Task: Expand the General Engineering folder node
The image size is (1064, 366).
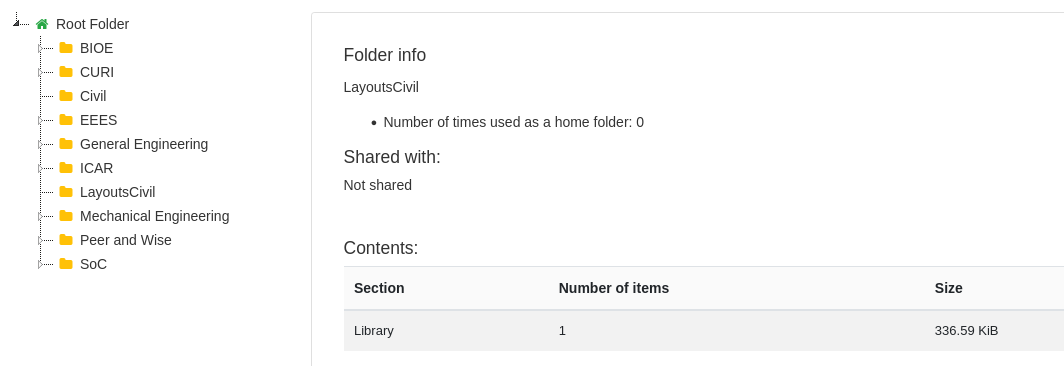Action: [x=40, y=144]
